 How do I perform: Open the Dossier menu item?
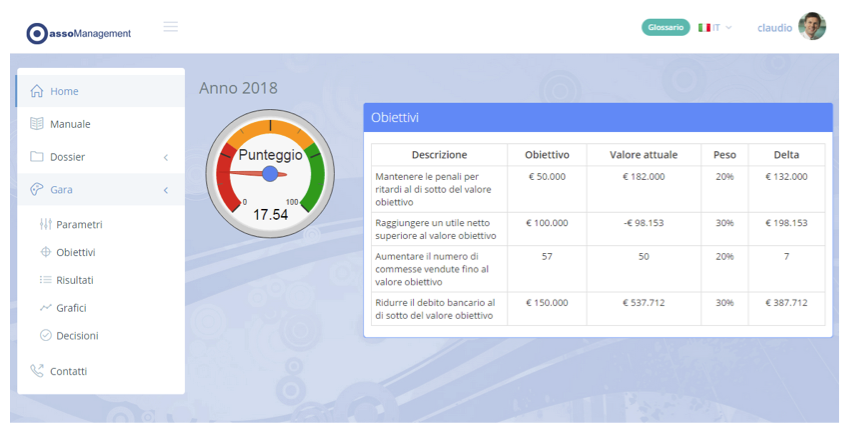tap(101, 157)
